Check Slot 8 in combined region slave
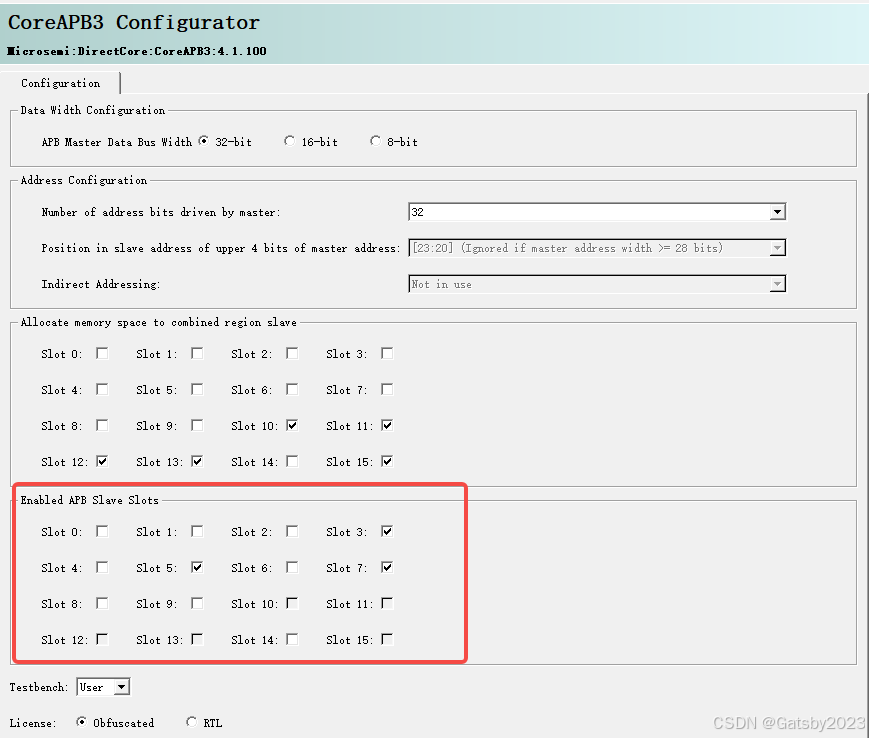This screenshot has height=738, width=869. click(x=102, y=426)
